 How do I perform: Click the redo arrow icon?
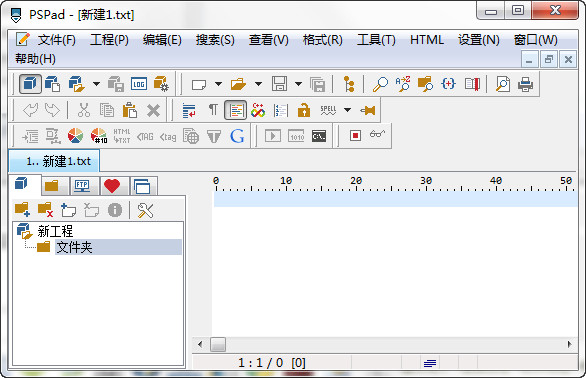click(52, 110)
